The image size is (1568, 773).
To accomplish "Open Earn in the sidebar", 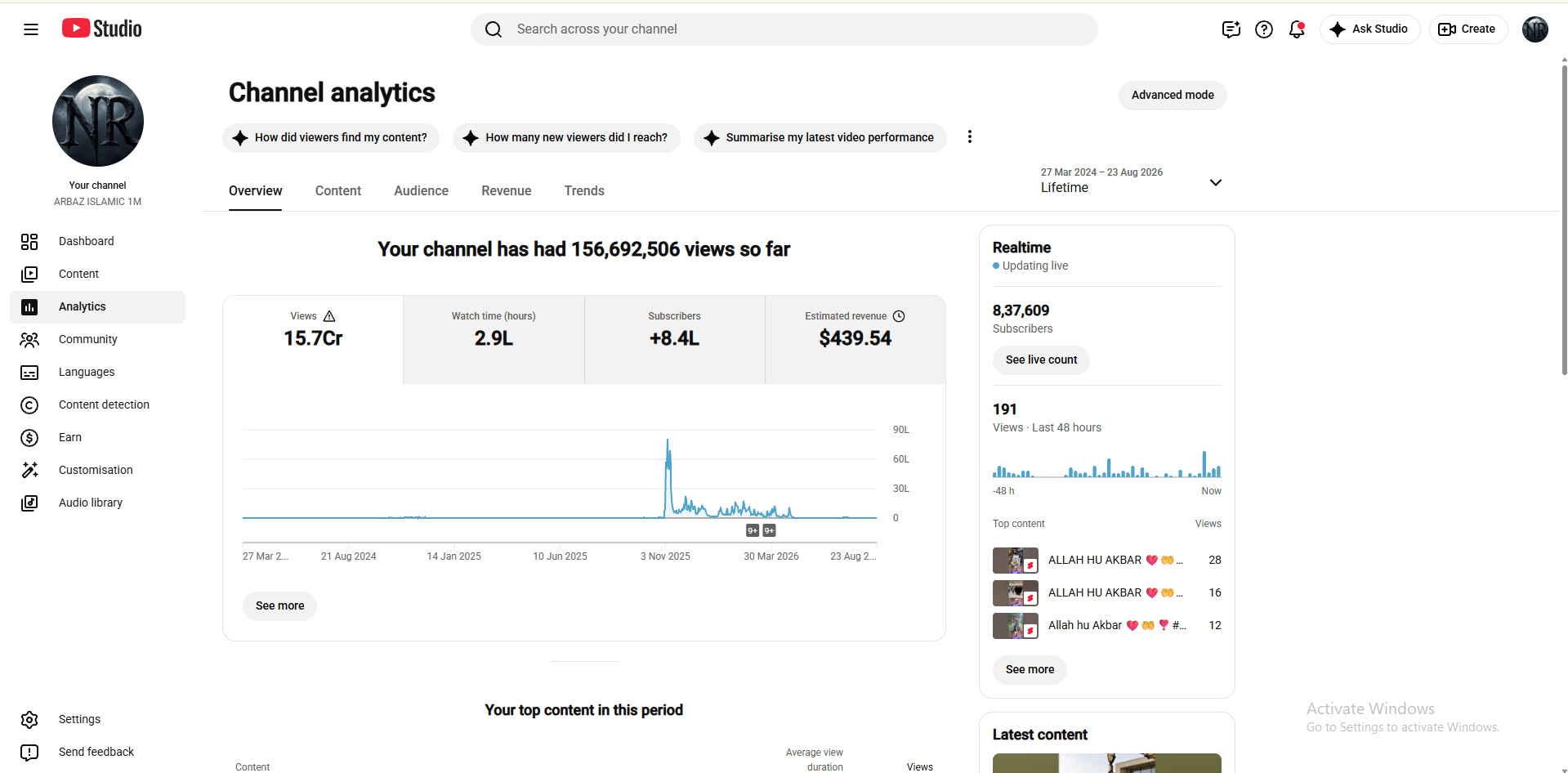I will [98, 437].
